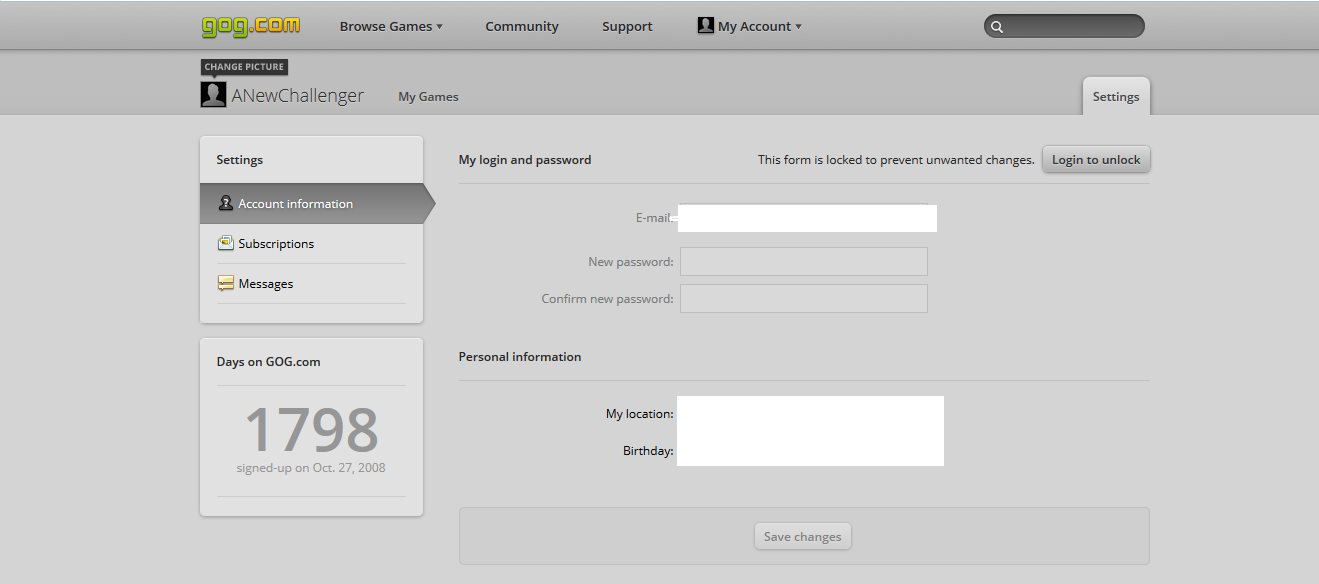
Task: Click the search magnifier icon
Action: click(x=997, y=27)
